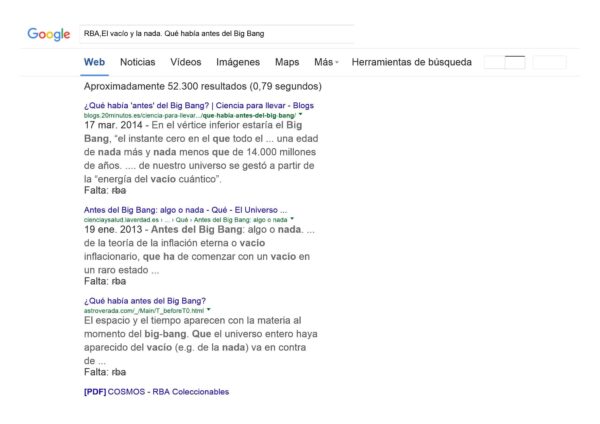Click the date '17 mar. 2014' in first snippet
Viewport: 600px width, 424px height.
coord(113,125)
